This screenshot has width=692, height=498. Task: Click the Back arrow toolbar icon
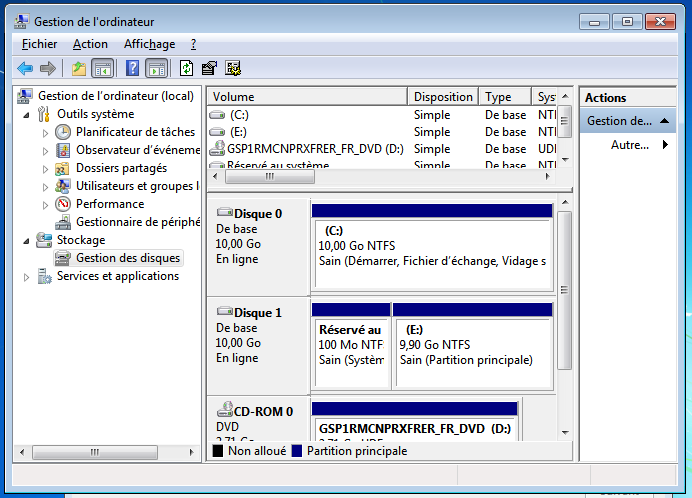coord(25,68)
